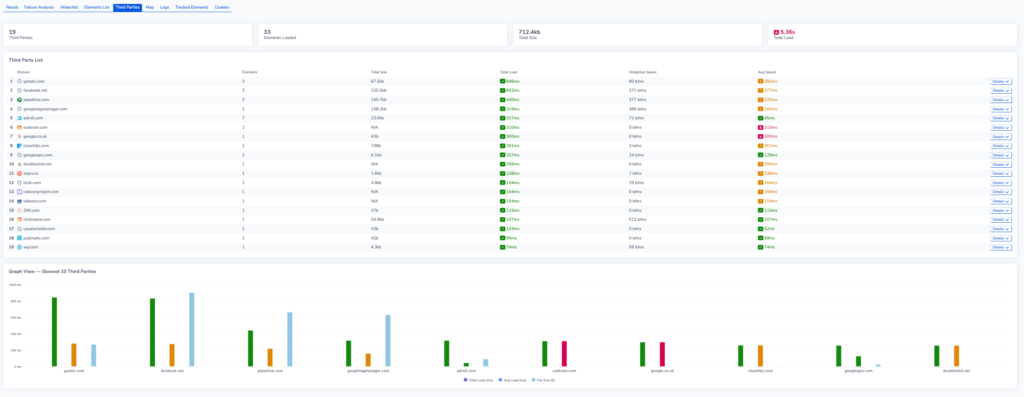This screenshot has width=1024, height=397.
Task: Click the red warning icon beside 5.36s
Action: coord(776,32)
